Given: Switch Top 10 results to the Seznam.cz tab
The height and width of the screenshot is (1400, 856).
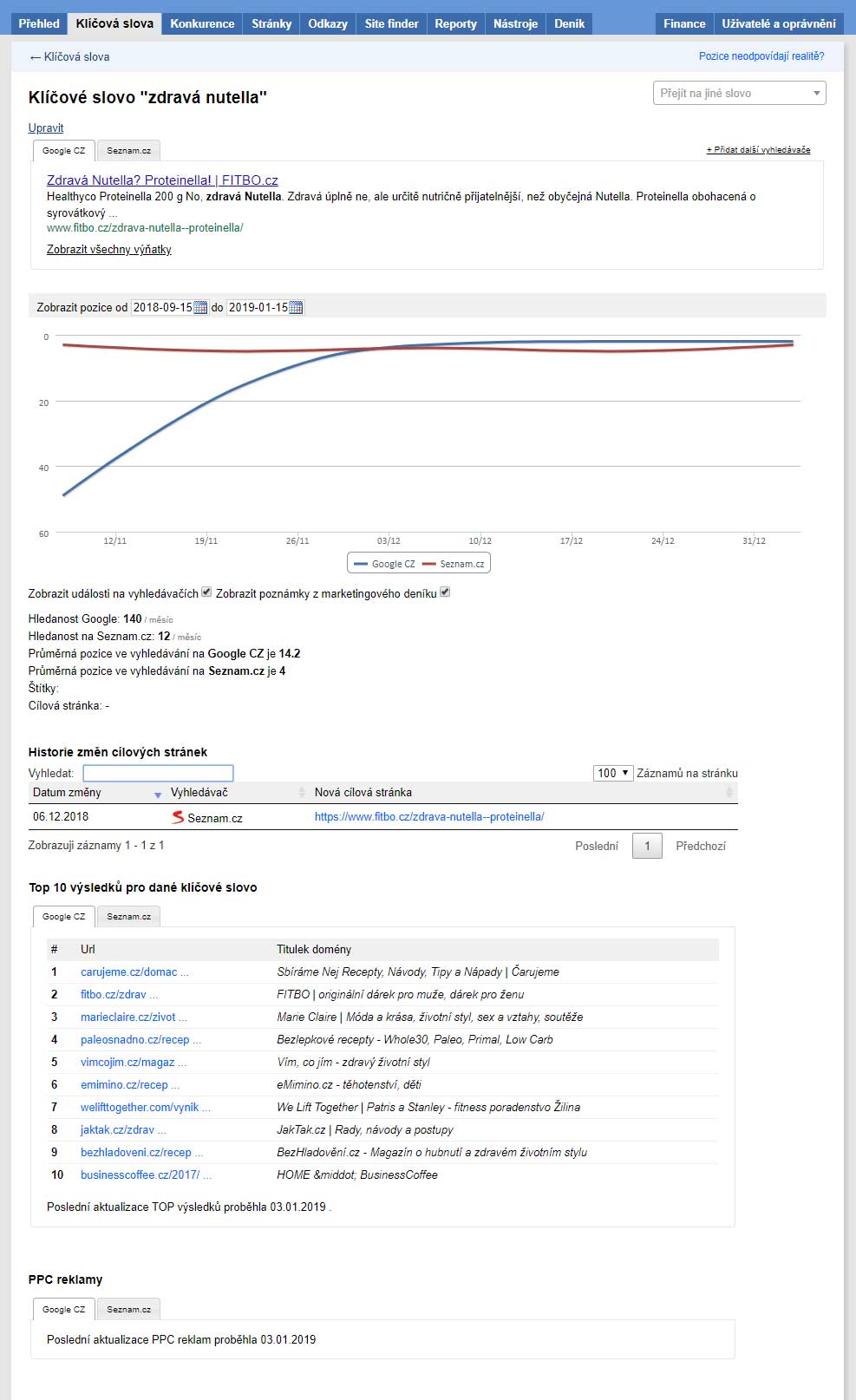Looking at the screenshot, I should (x=128, y=917).
